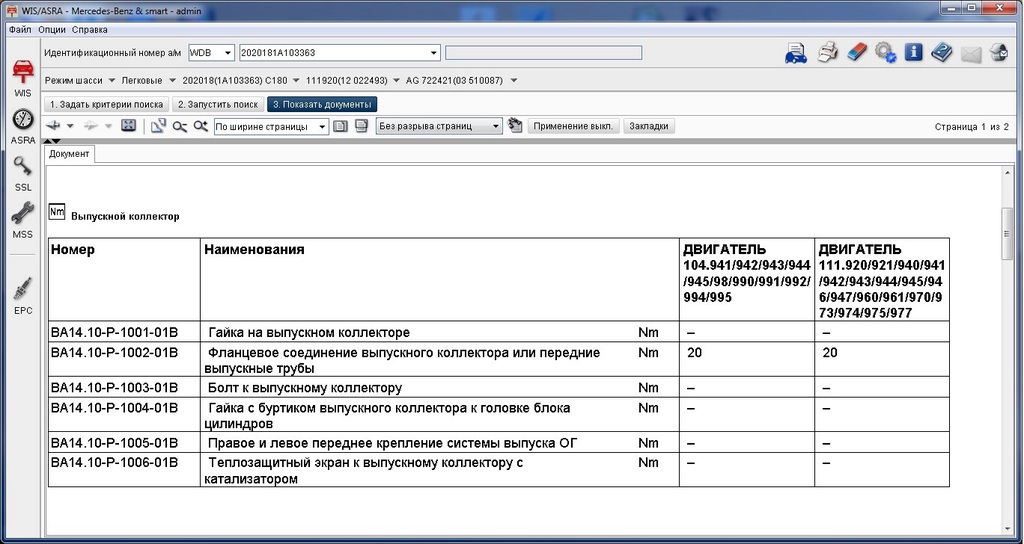Go to step 3 Показать документы
Viewport: 1024px width, 544px height.
pyautogui.click(x=322, y=104)
